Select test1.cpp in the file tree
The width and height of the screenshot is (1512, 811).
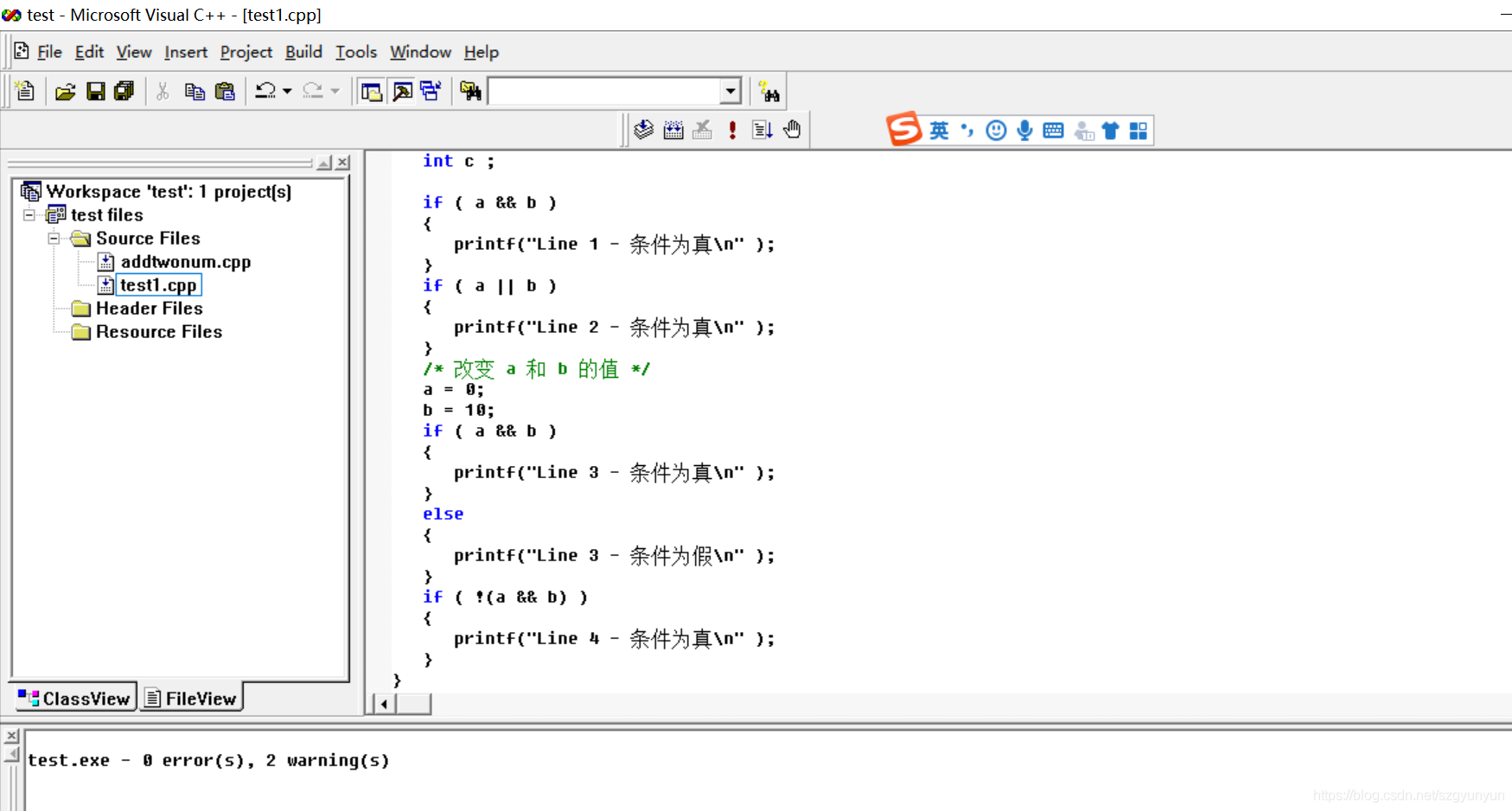pyautogui.click(x=158, y=284)
